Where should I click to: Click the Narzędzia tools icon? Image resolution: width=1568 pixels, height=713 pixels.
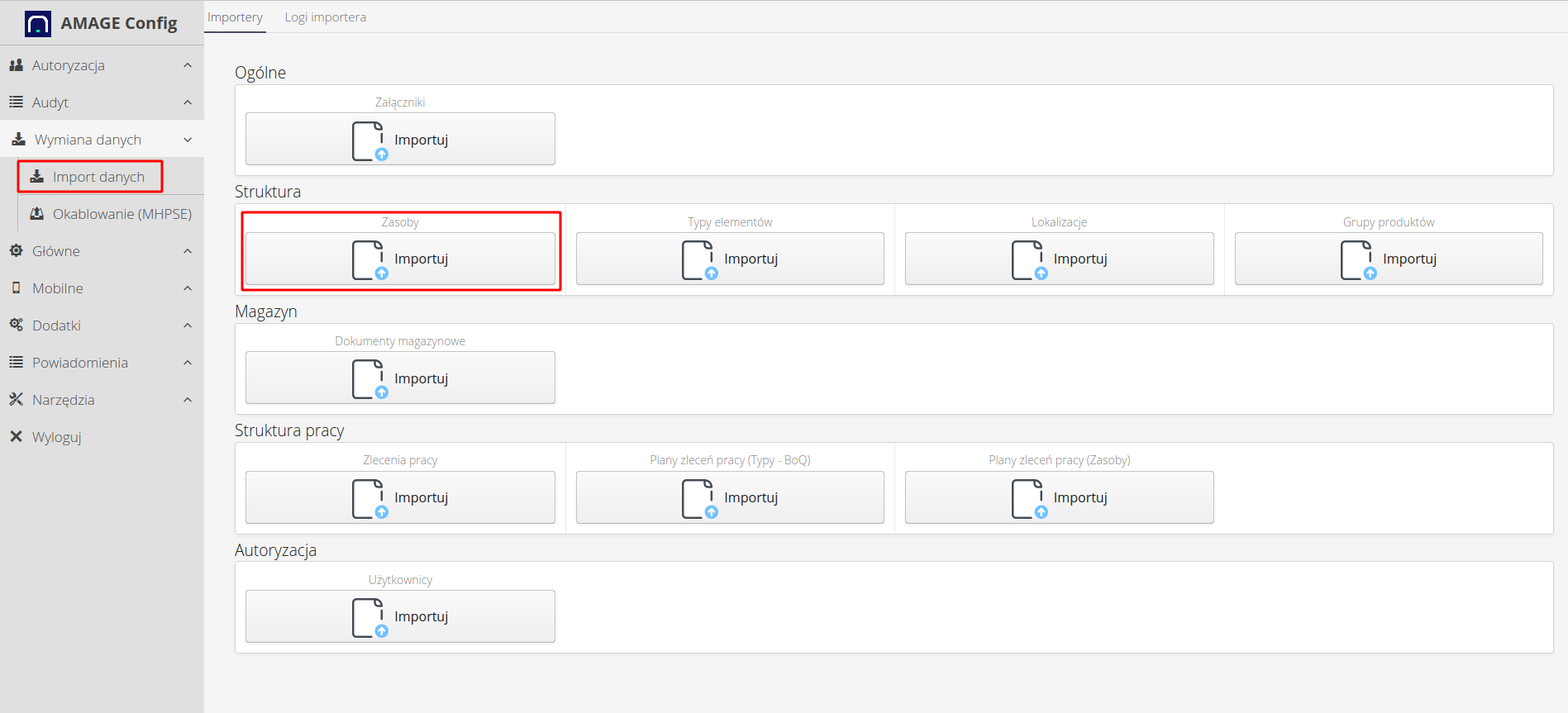[16, 399]
